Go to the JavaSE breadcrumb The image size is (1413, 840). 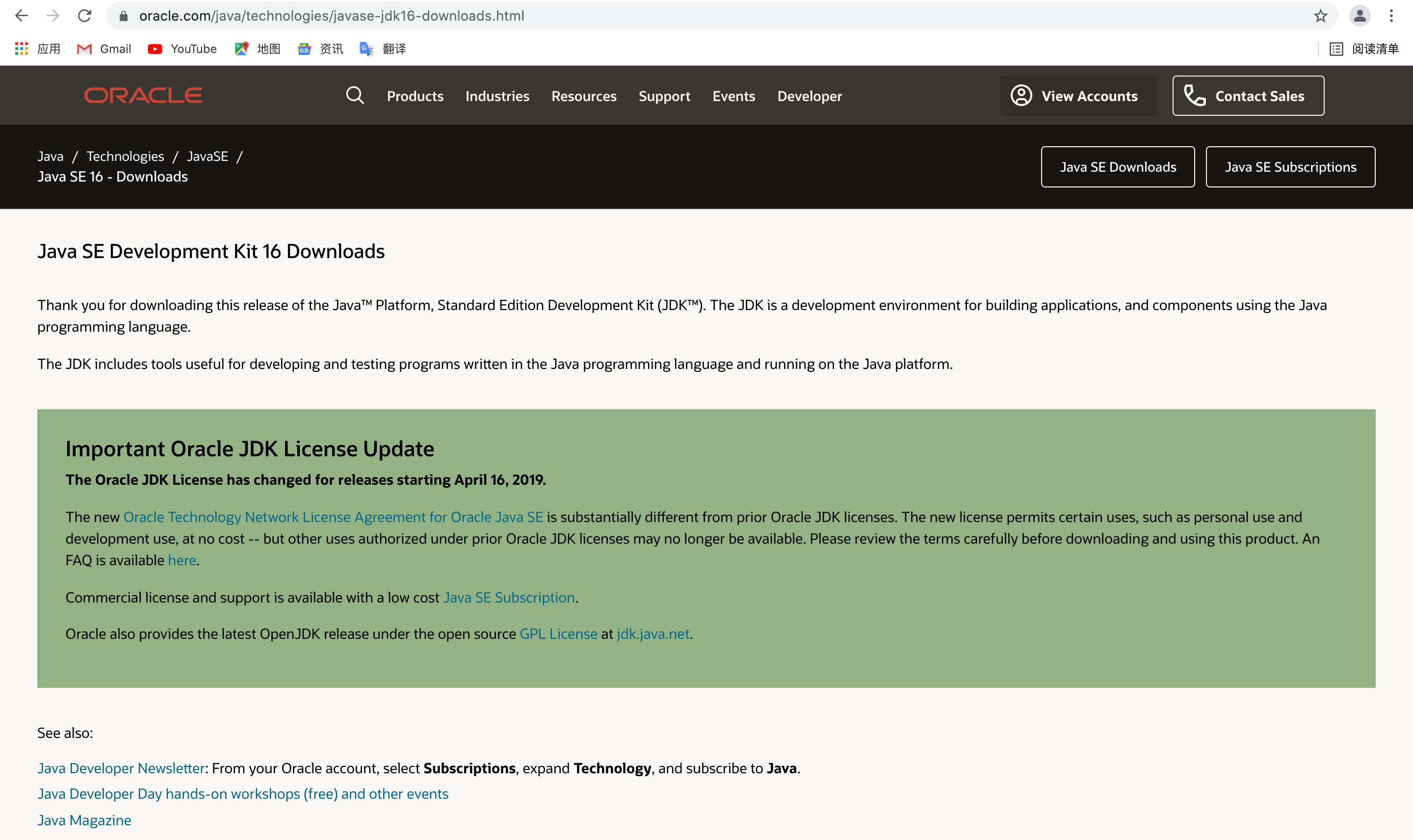click(x=208, y=156)
